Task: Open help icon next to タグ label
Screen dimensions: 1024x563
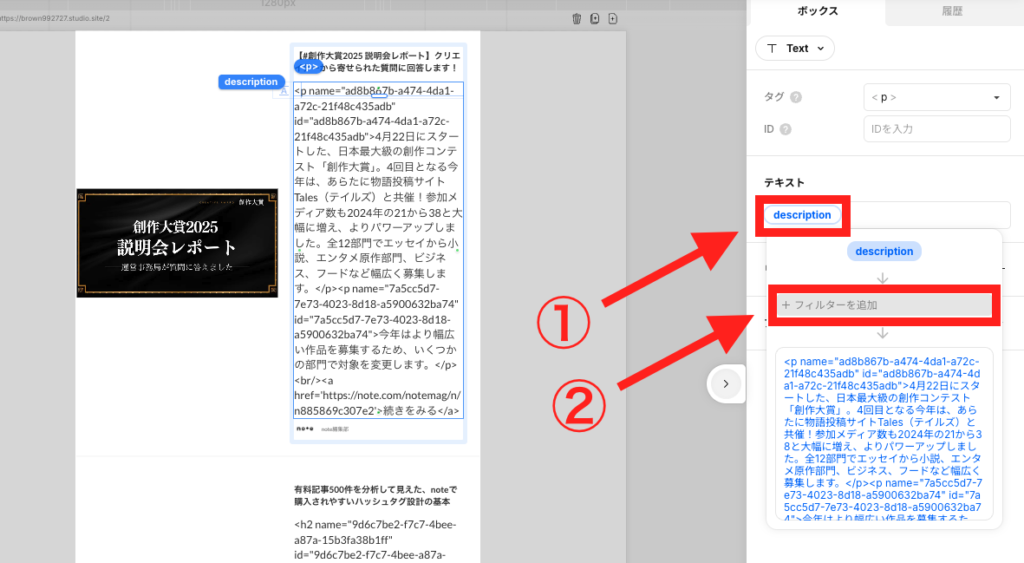Action: 795,97
